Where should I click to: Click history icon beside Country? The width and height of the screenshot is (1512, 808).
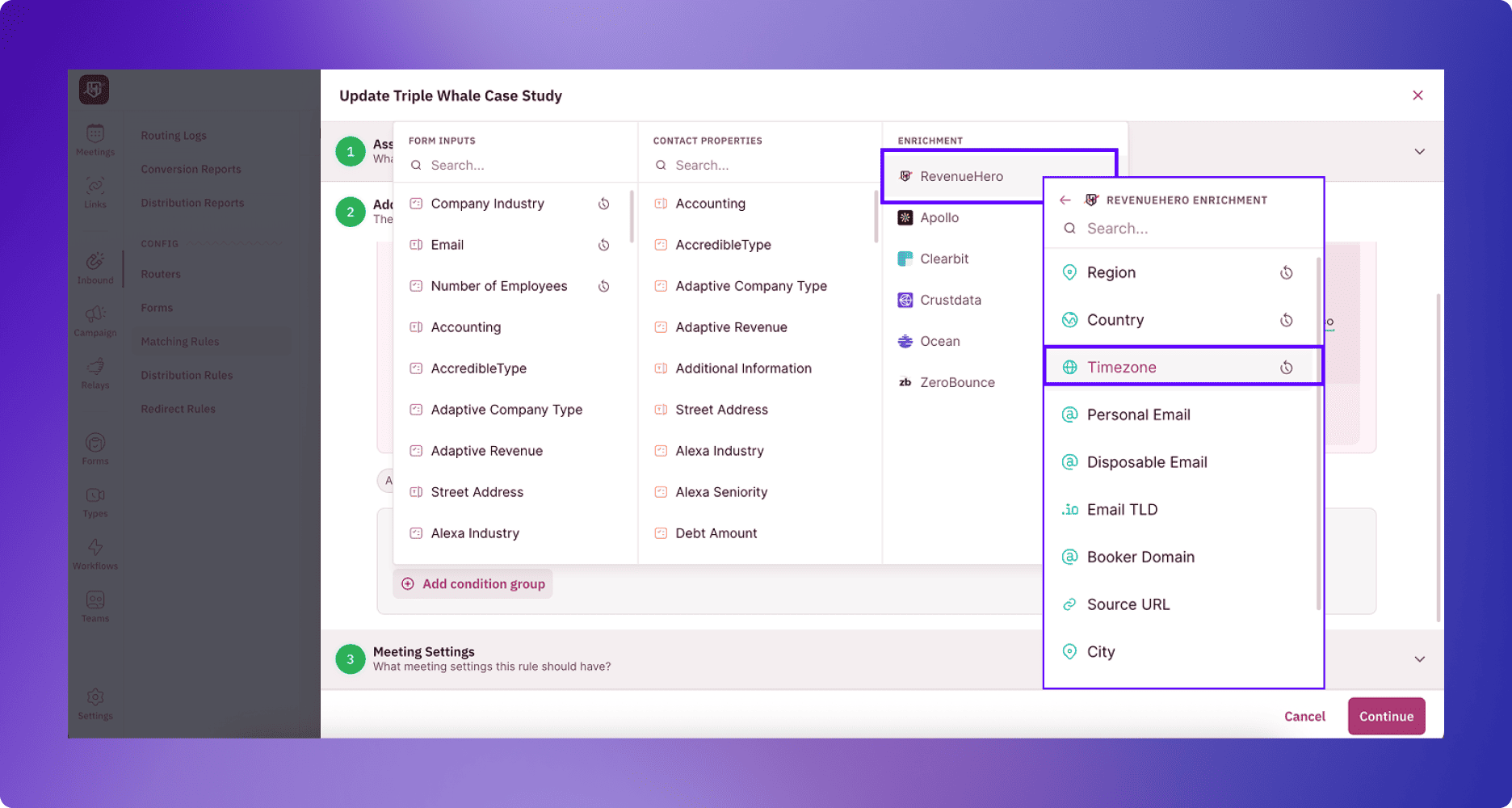point(1286,320)
